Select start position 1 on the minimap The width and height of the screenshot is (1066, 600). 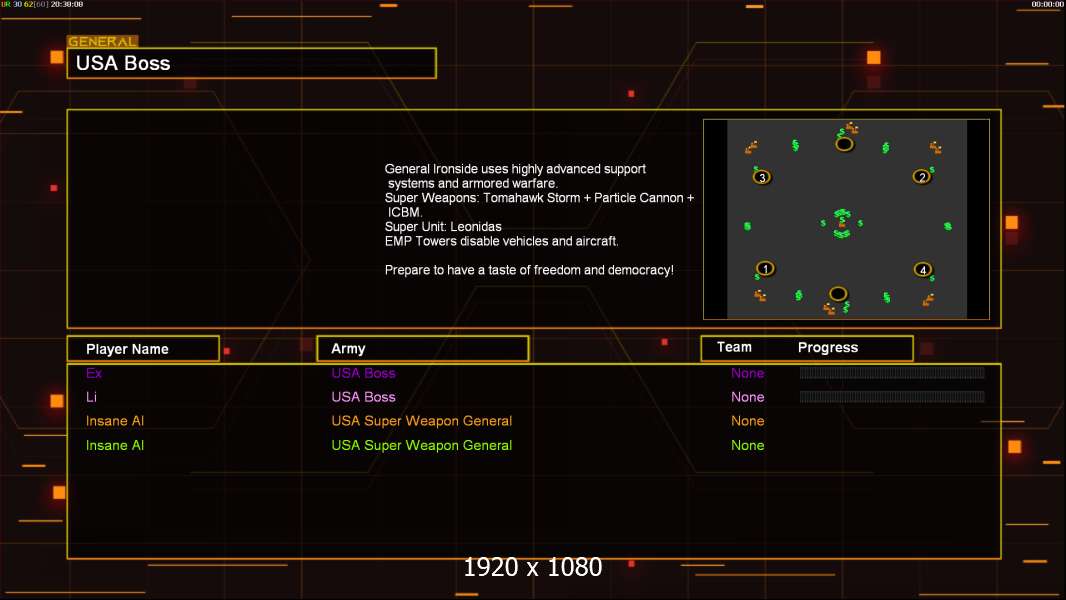765,268
